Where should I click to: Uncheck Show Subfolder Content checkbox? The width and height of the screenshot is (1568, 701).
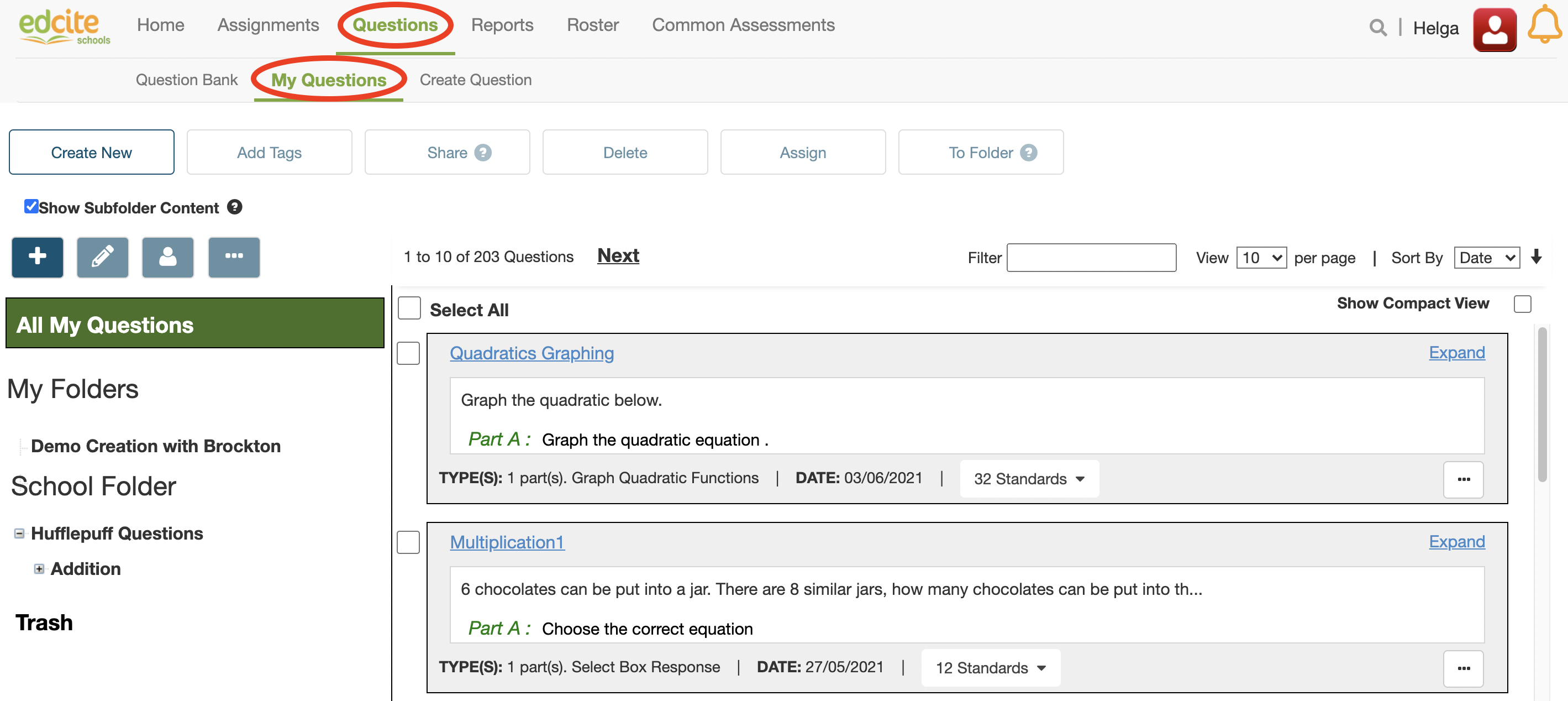point(31,206)
